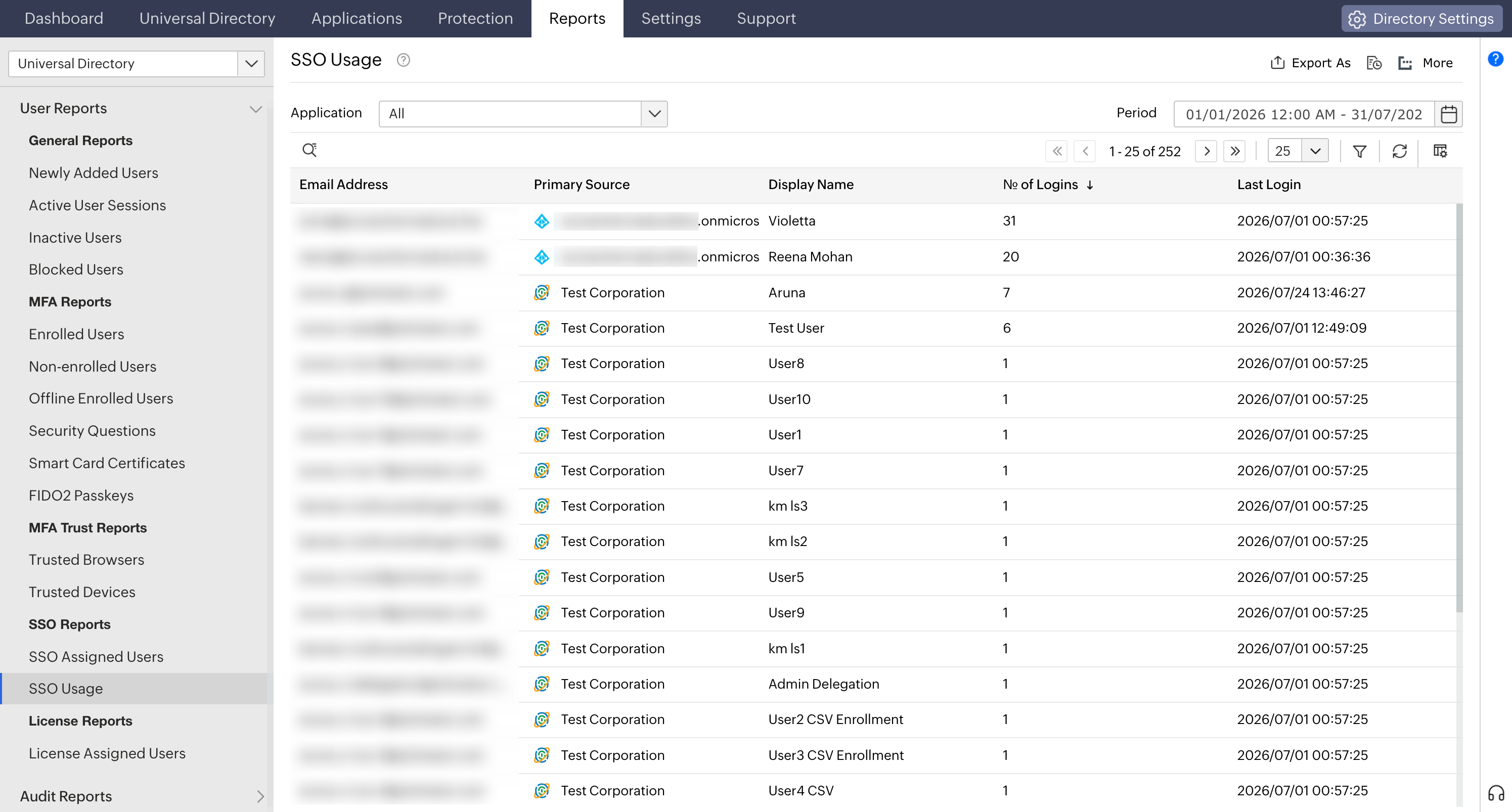Open Enrolled Users report

pos(76,334)
